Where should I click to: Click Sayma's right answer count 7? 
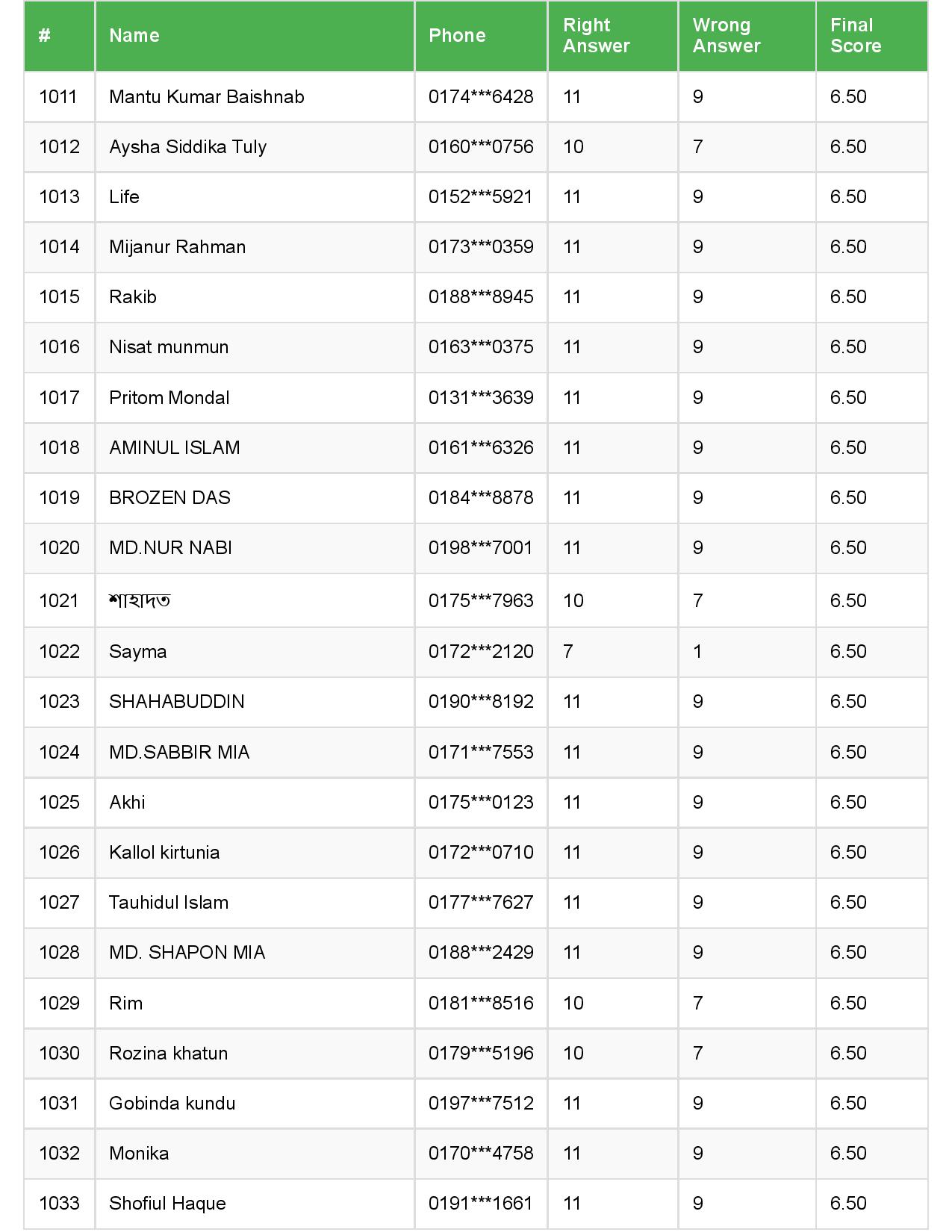click(x=568, y=652)
